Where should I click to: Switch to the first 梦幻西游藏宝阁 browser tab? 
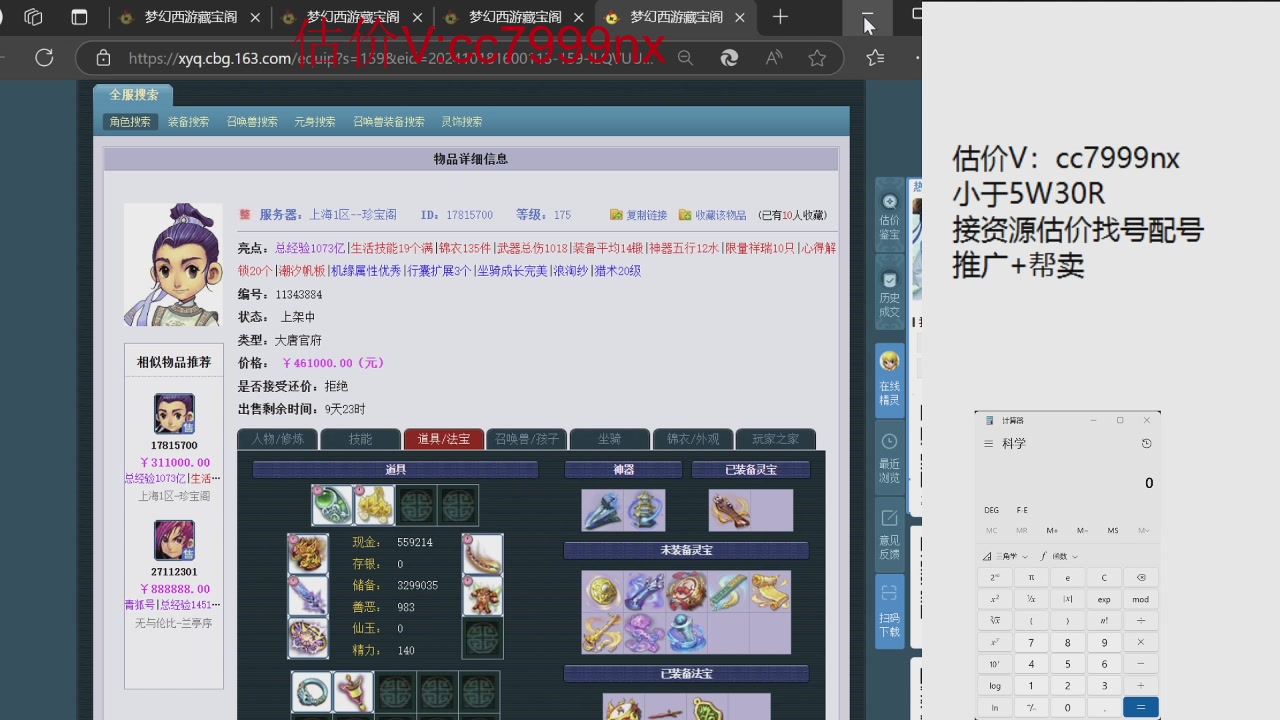tap(180, 17)
